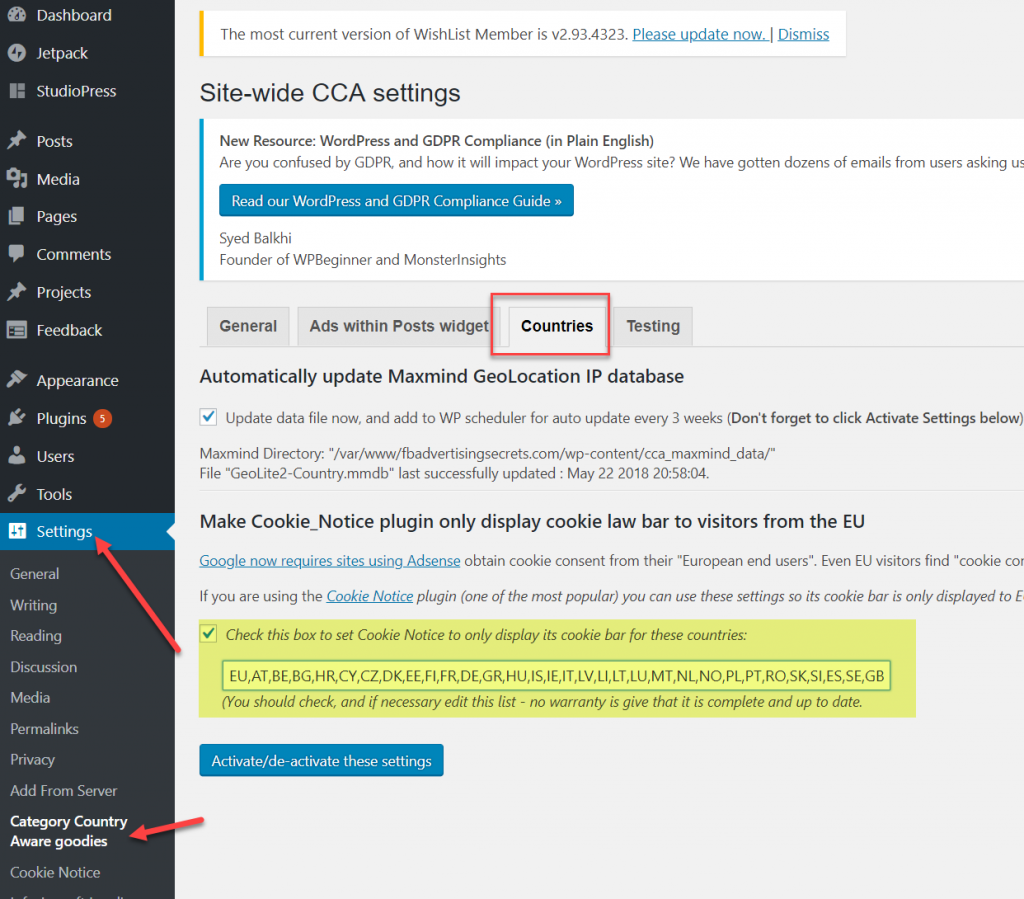Click the Maxmind Directory path text
The width and height of the screenshot is (1024, 899).
(x=487, y=453)
